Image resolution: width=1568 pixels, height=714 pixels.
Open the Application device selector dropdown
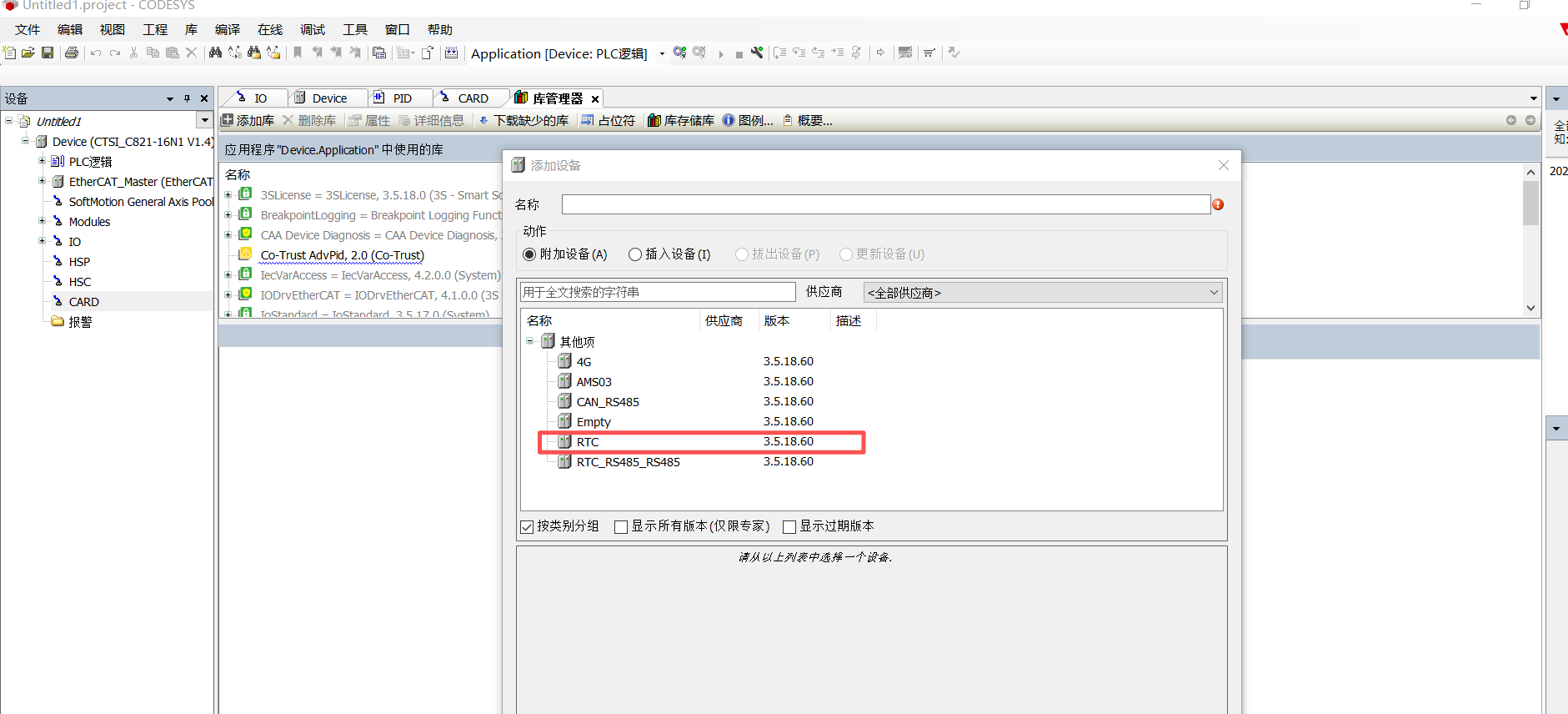coord(662,53)
